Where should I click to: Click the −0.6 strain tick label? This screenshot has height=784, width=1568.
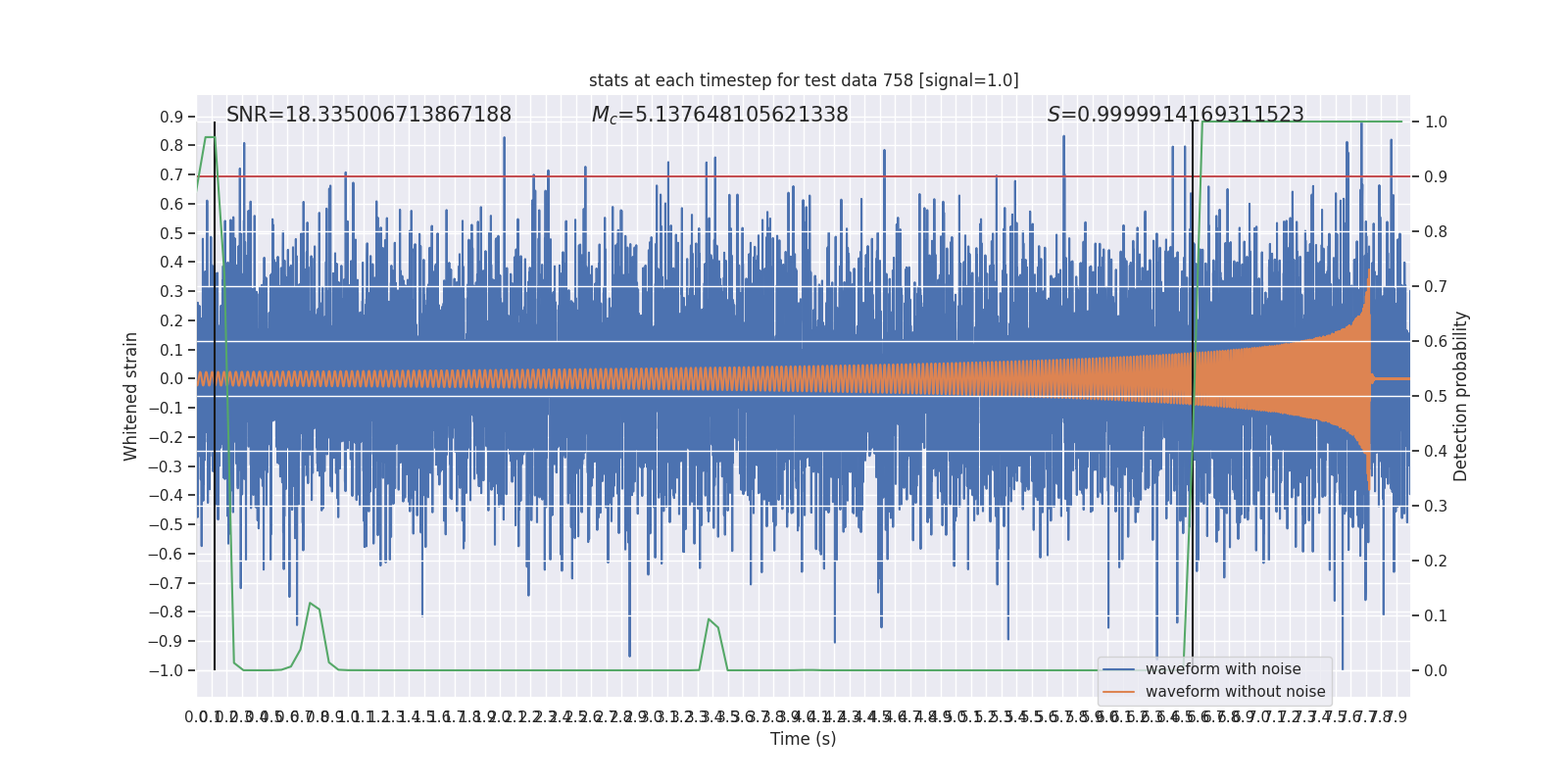pyautogui.click(x=166, y=554)
